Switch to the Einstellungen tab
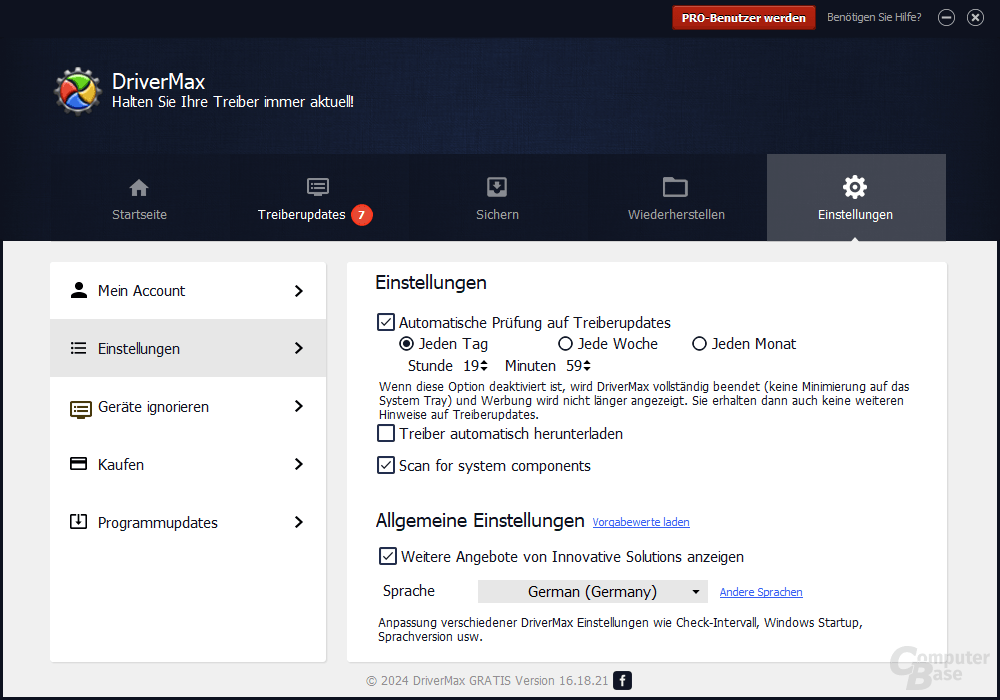This screenshot has height=700, width=1000. click(x=856, y=198)
